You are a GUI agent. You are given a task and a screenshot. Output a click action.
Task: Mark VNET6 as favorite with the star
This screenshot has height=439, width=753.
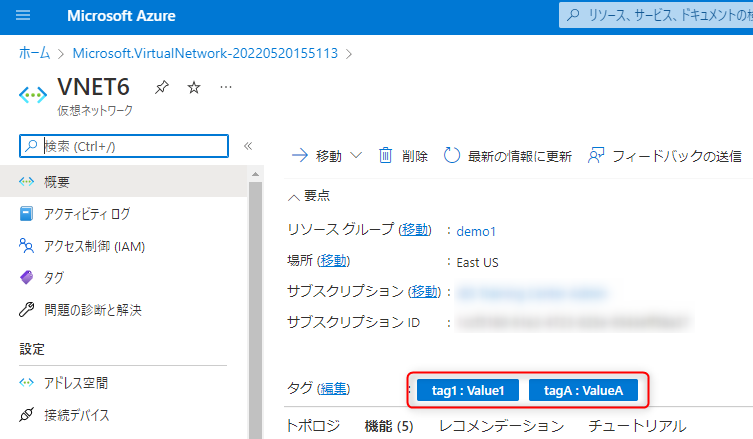tap(194, 87)
